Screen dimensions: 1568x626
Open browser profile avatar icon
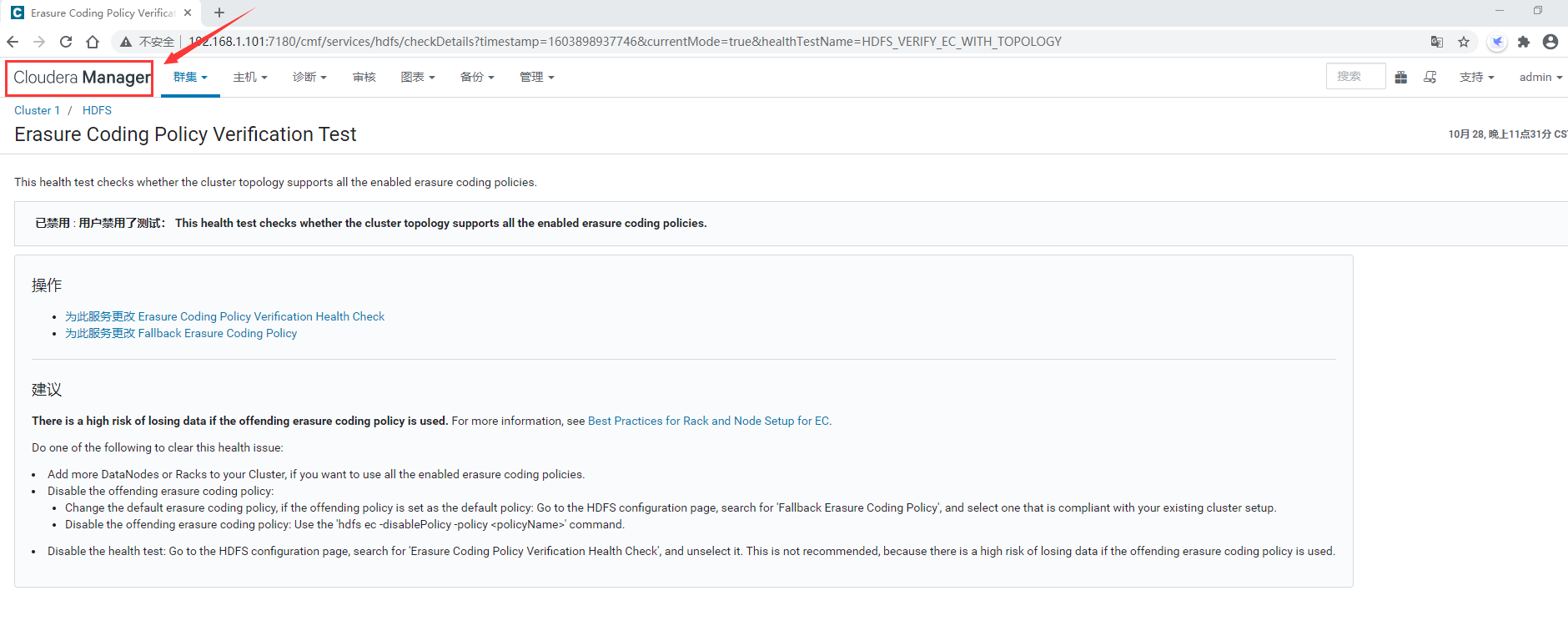tap(1550, 42)
